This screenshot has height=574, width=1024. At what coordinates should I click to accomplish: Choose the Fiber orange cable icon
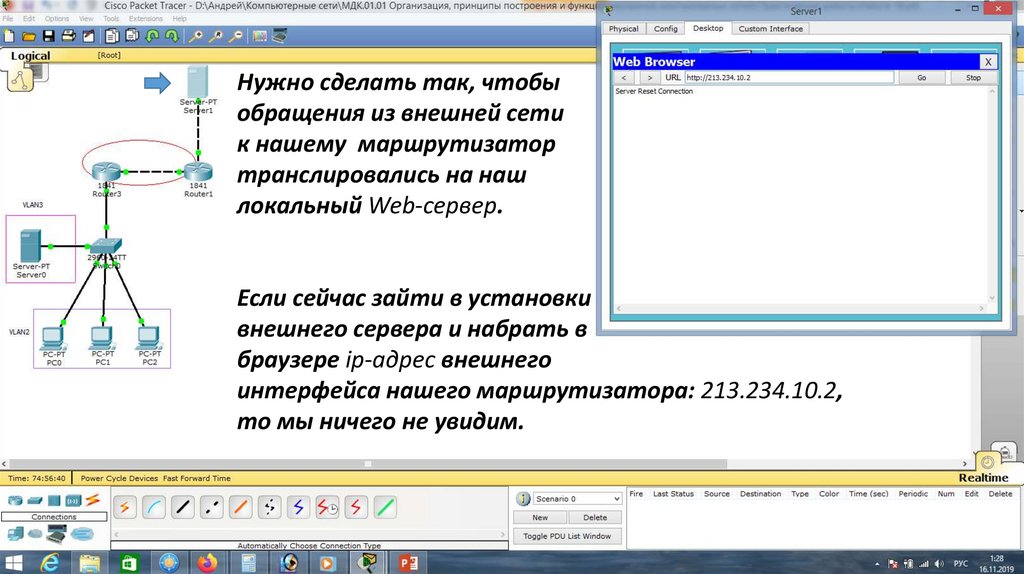[x=240, y=507]
